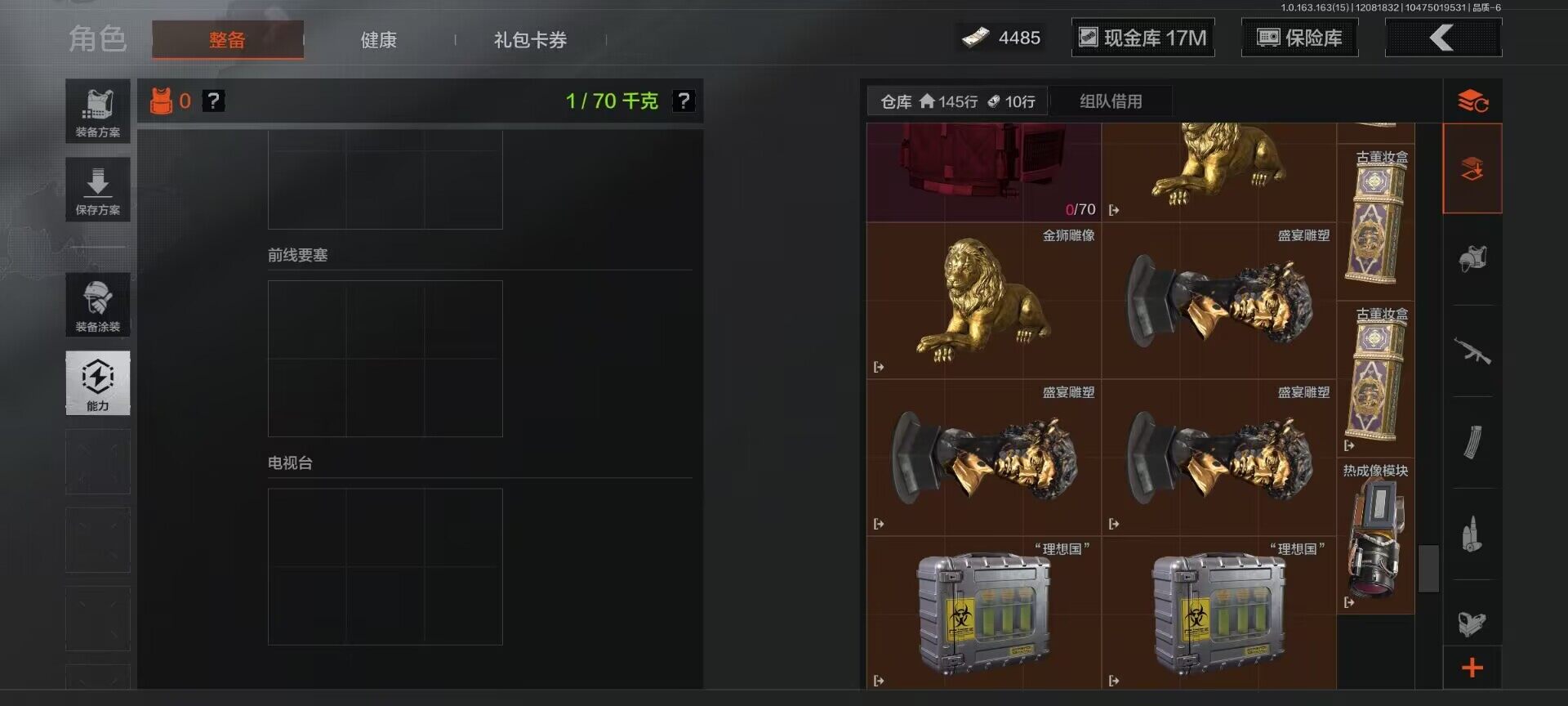Click the 保存方案 save icon
The image size is (1568, 706).
click(98, 190)
